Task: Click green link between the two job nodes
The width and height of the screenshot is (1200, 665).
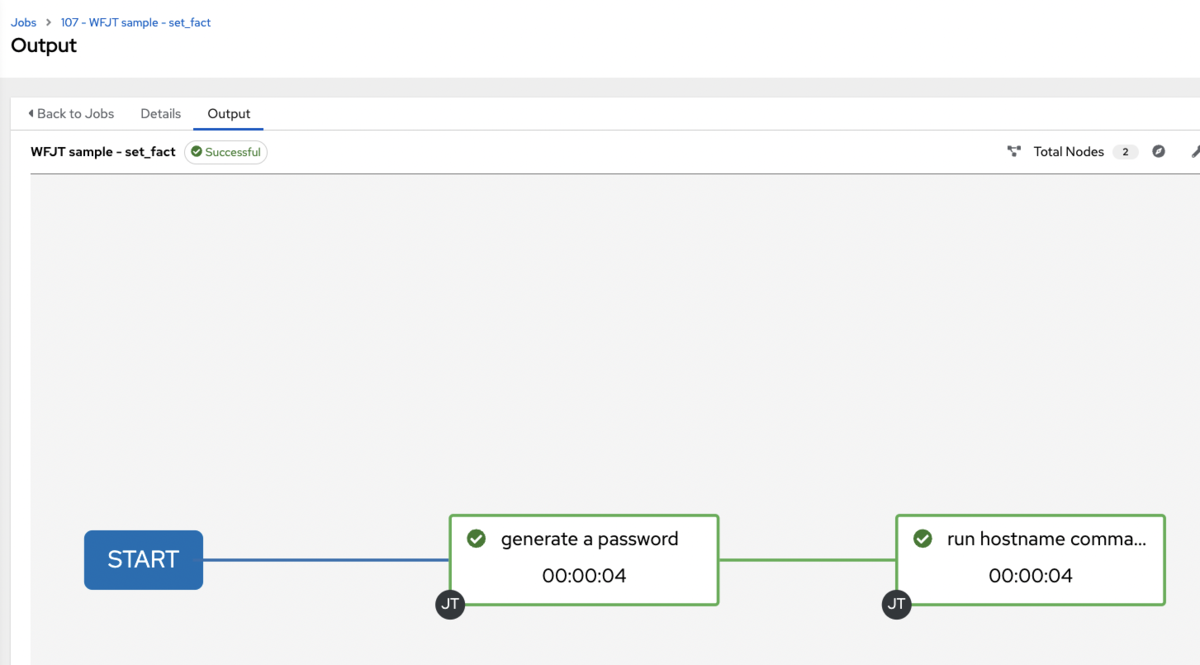Action: tap(807, 560)
